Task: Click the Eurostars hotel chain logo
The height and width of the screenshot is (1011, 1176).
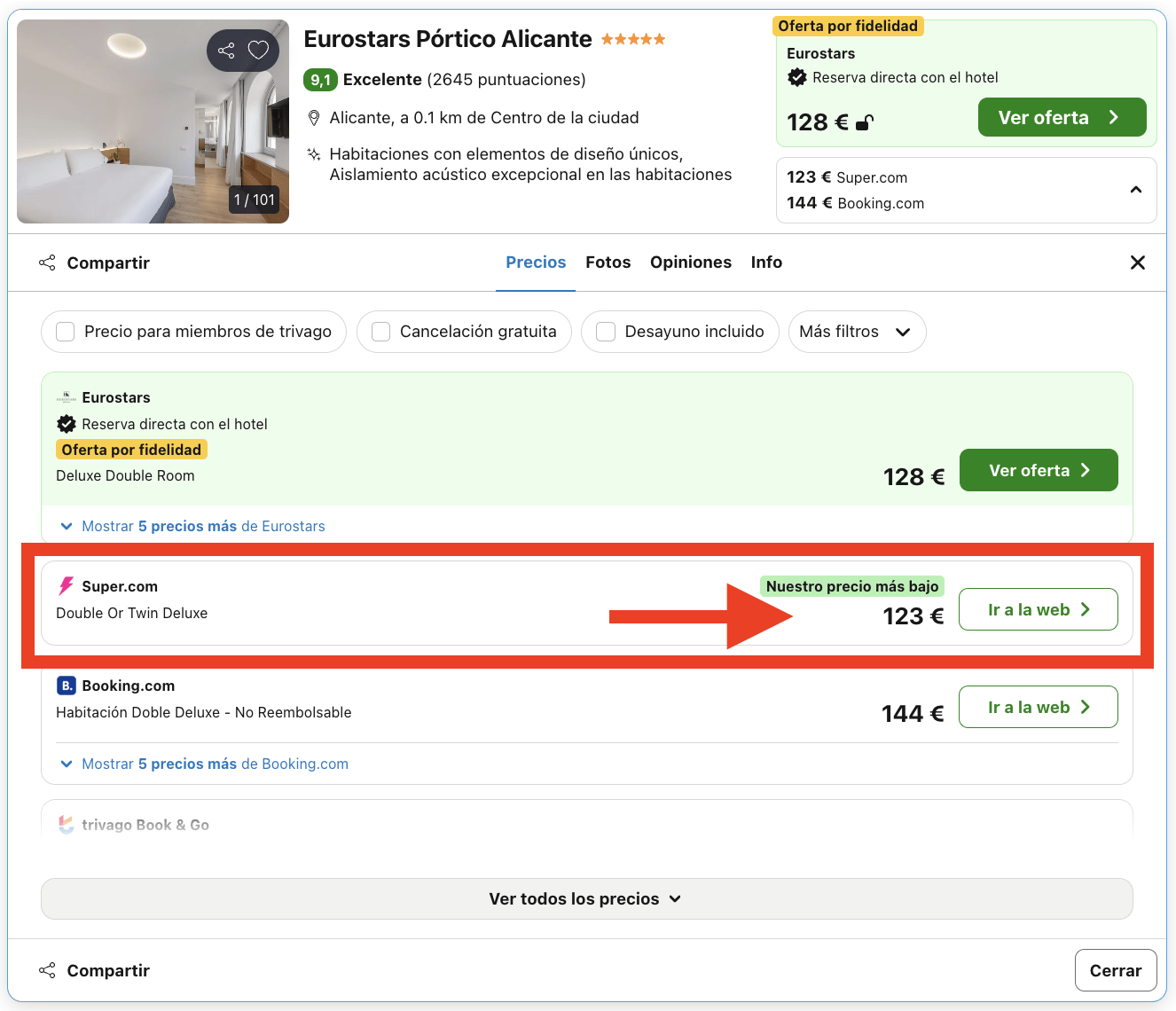Action: point(66,397)
